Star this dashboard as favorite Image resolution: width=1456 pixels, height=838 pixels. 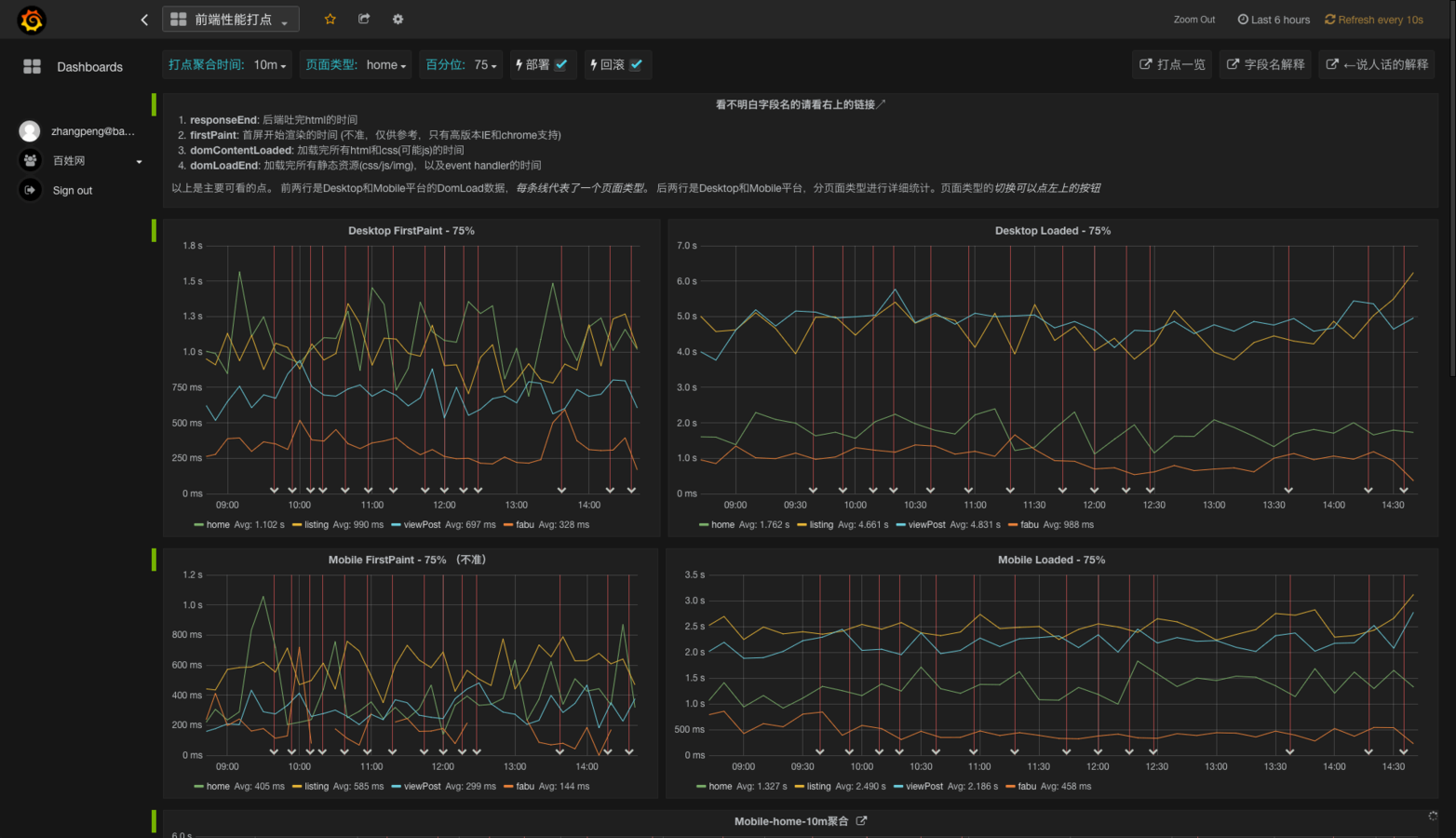click(x=330, y=20)
